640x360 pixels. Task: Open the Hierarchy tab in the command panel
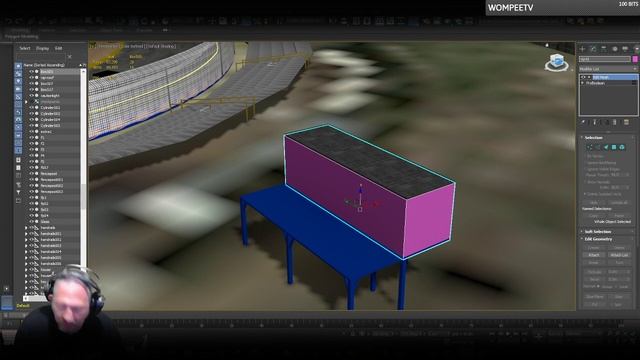coord(604,49)
